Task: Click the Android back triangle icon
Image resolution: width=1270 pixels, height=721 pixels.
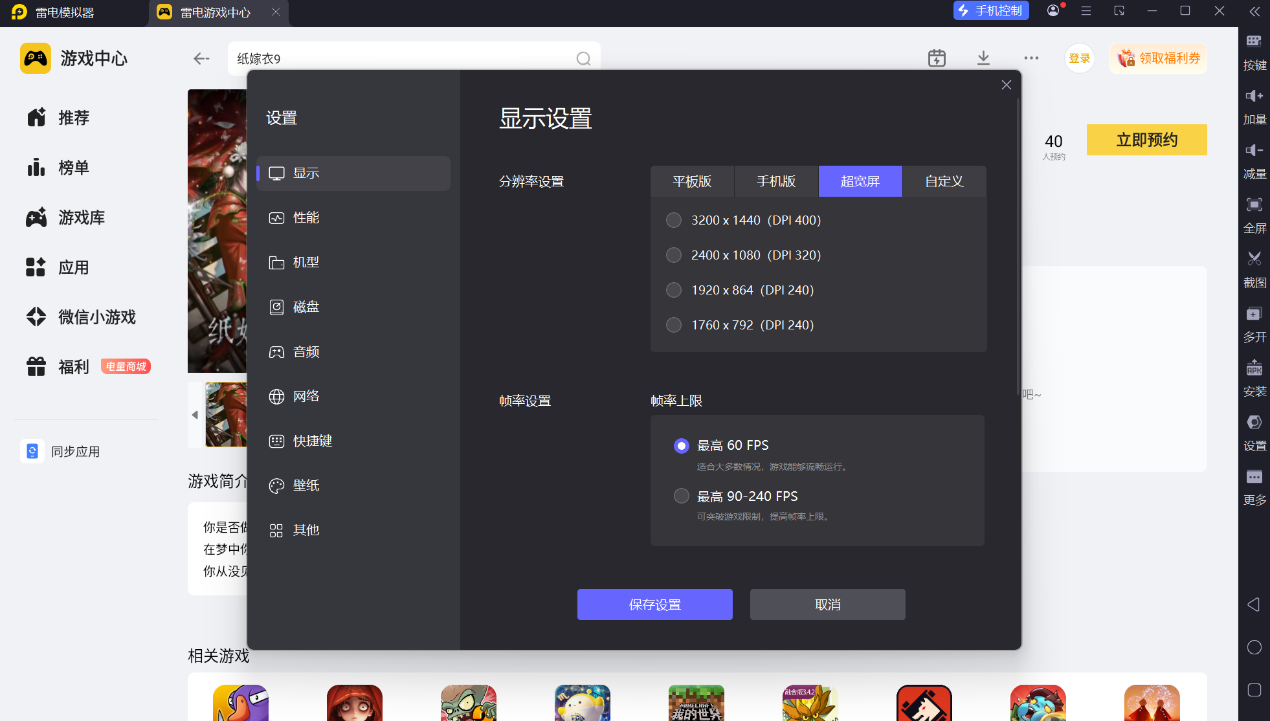Action: tap(1254, 605)
